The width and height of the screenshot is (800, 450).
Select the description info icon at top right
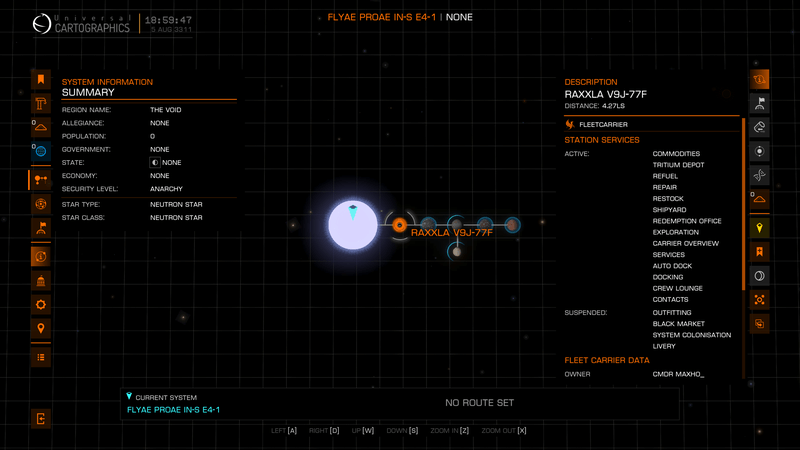coord(760,80)
